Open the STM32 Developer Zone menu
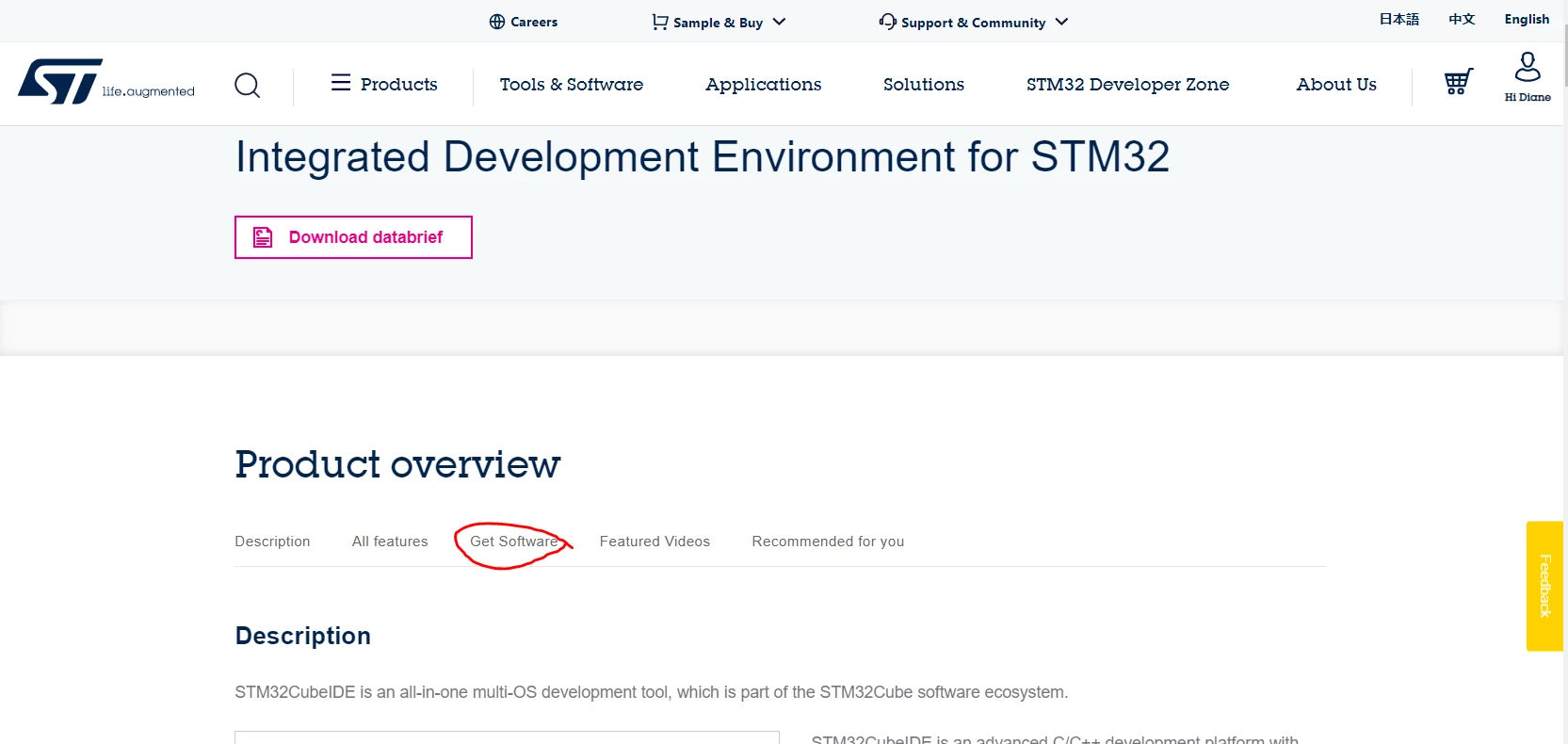1568x744 pixels. (1128, 85)
